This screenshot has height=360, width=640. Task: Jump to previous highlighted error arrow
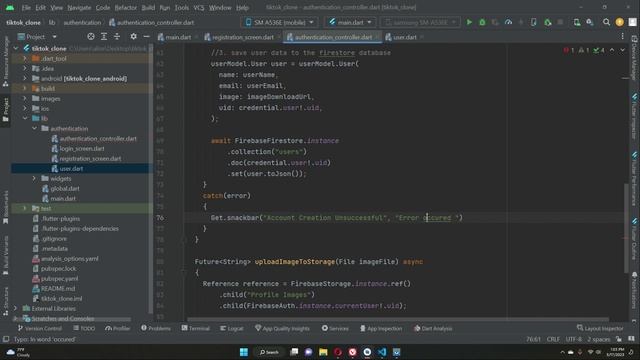tap(612, 50)
